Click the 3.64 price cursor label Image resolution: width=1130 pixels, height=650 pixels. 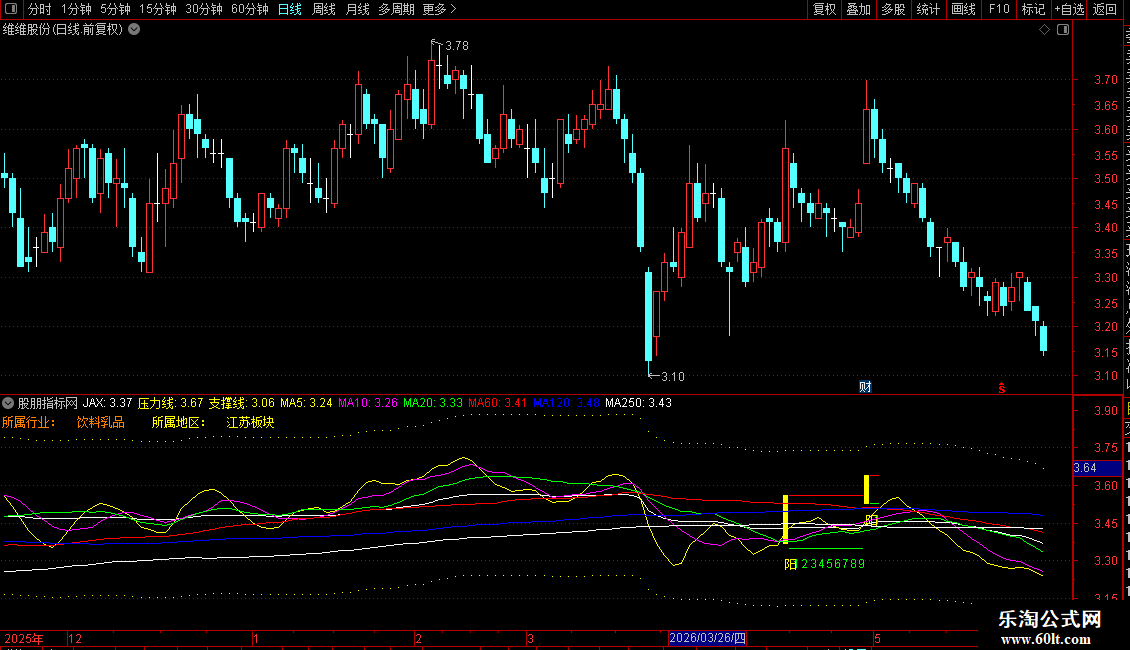[x=1097, y=468]
